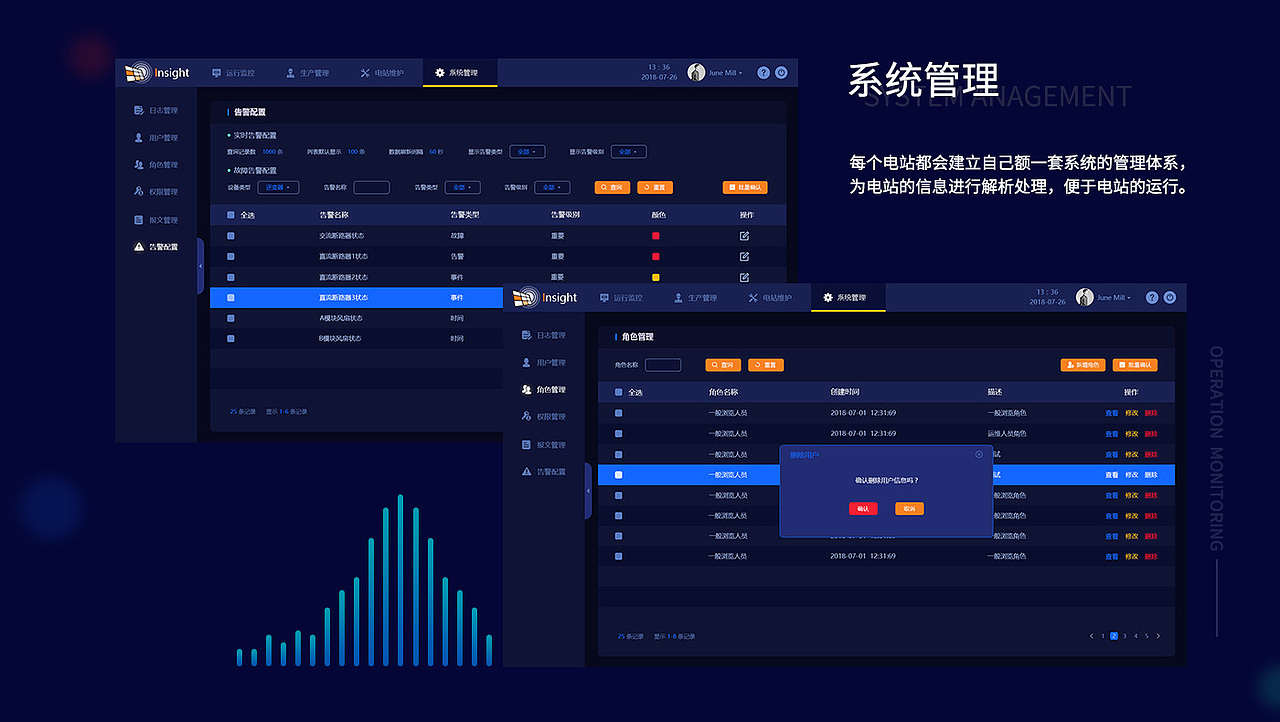Click the red color swatch for 交流断路器状态
1280x722 pixels.
656,236
